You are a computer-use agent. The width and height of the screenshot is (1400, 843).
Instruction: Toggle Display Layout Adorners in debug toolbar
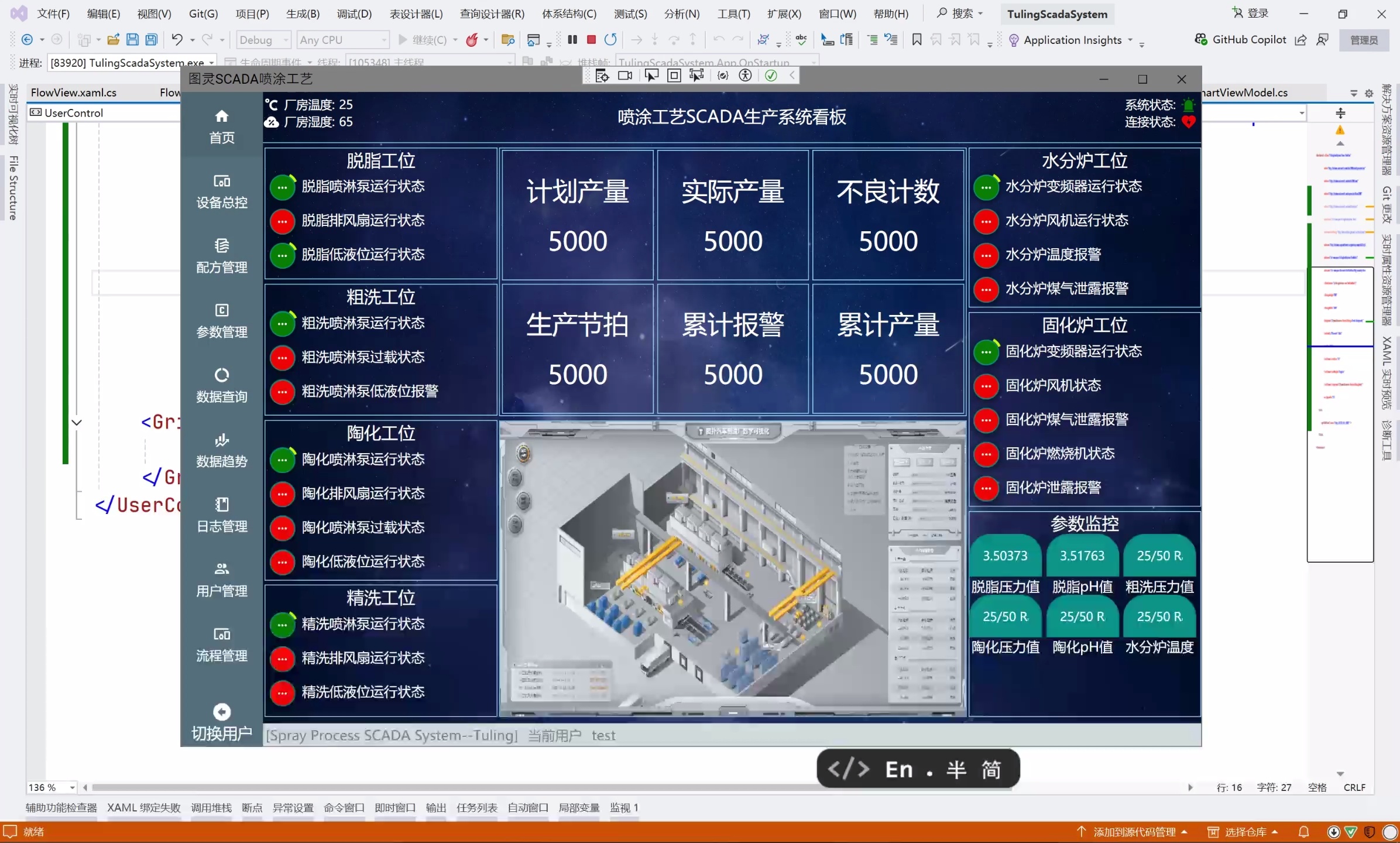coord(674,76)
